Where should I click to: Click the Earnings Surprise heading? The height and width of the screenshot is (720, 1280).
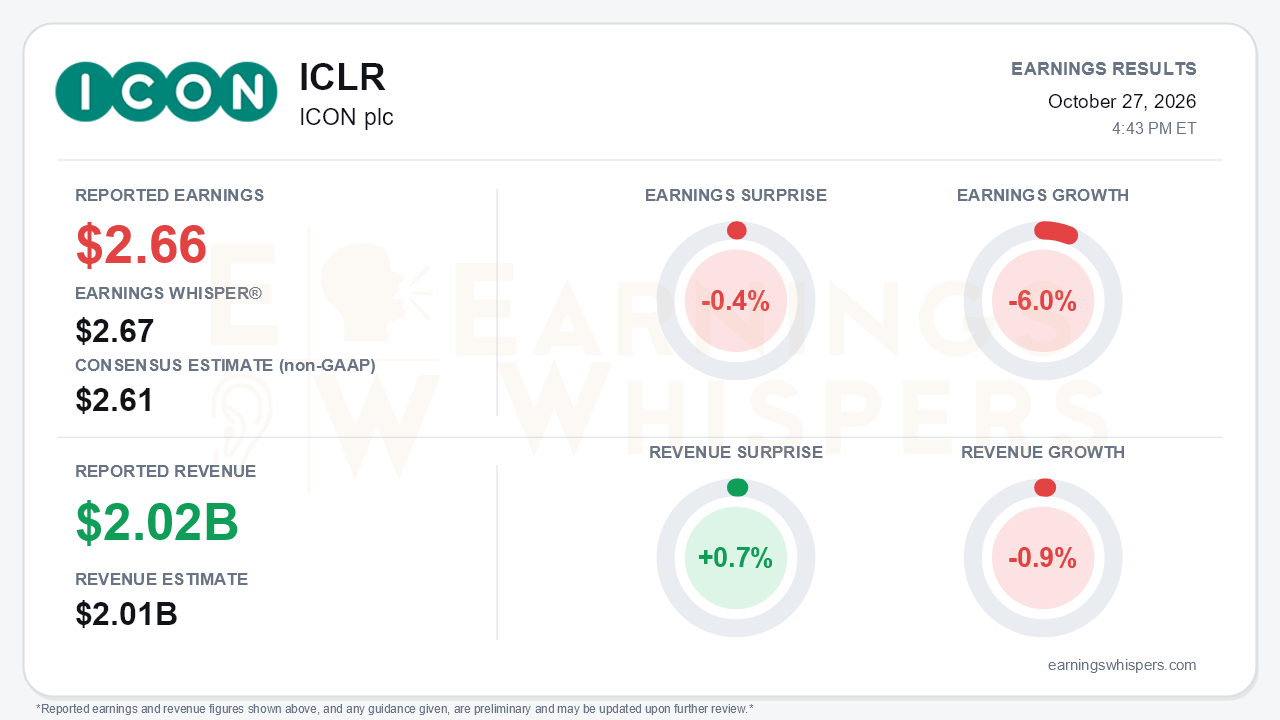[736, 195]
